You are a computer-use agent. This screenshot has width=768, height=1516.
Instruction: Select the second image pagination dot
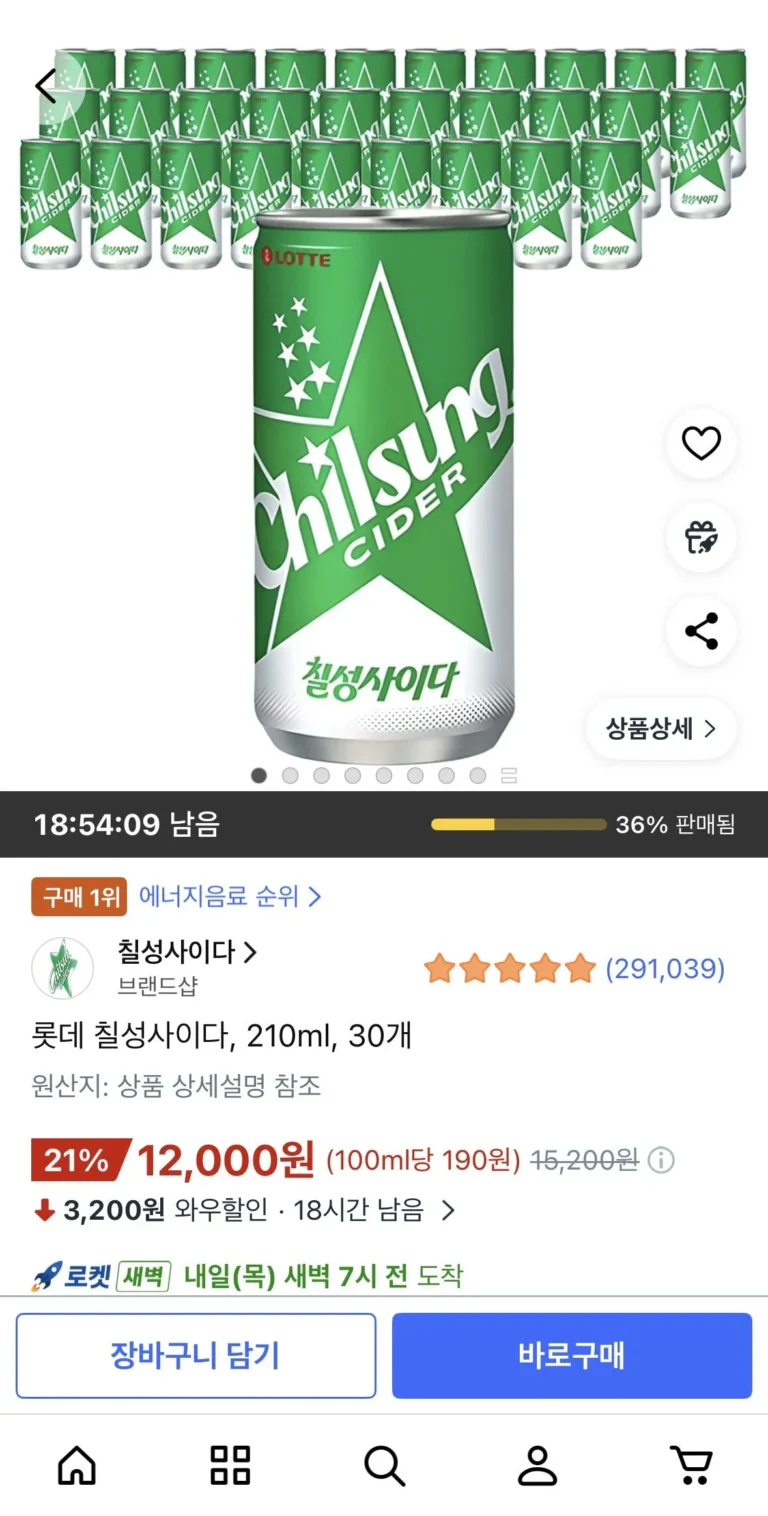290,775
